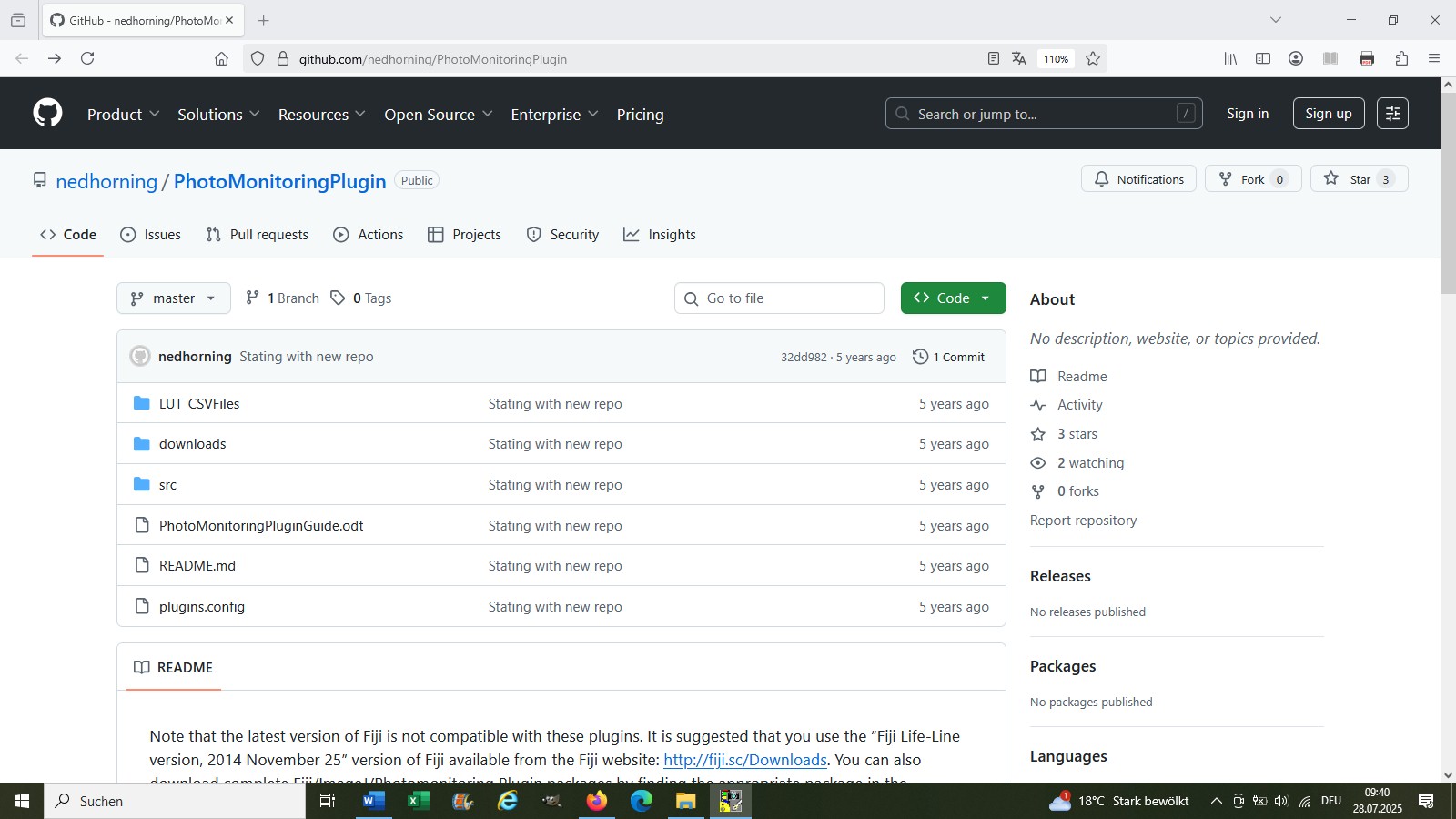Image resolution: width=1456 pixels, height=819 pixels.
Task: Expand the Open Source menu
Action: coord(439,115)
